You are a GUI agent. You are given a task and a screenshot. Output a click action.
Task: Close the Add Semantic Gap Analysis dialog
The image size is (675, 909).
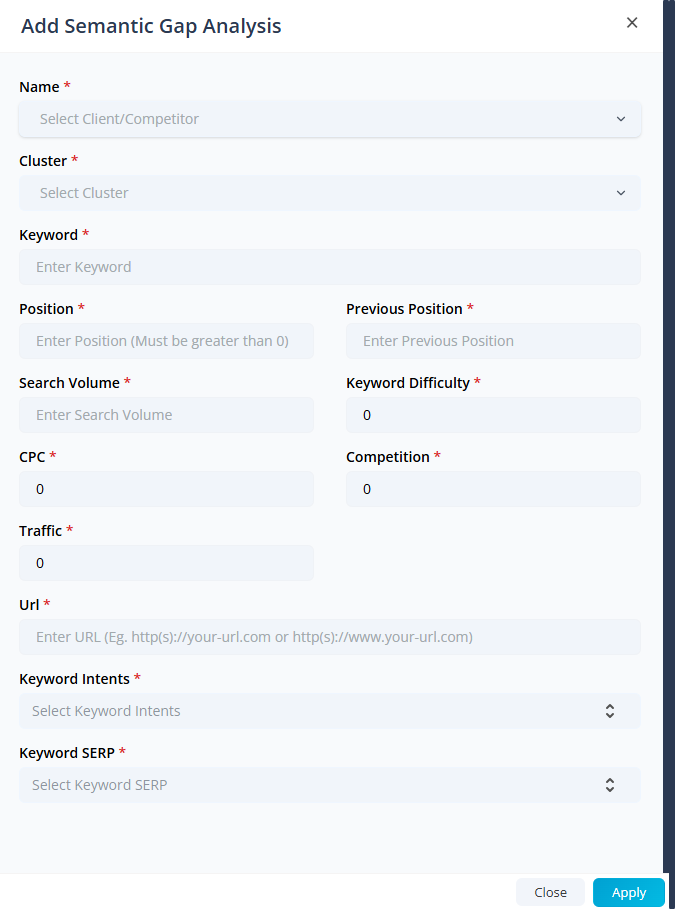(x=632, y=23)
